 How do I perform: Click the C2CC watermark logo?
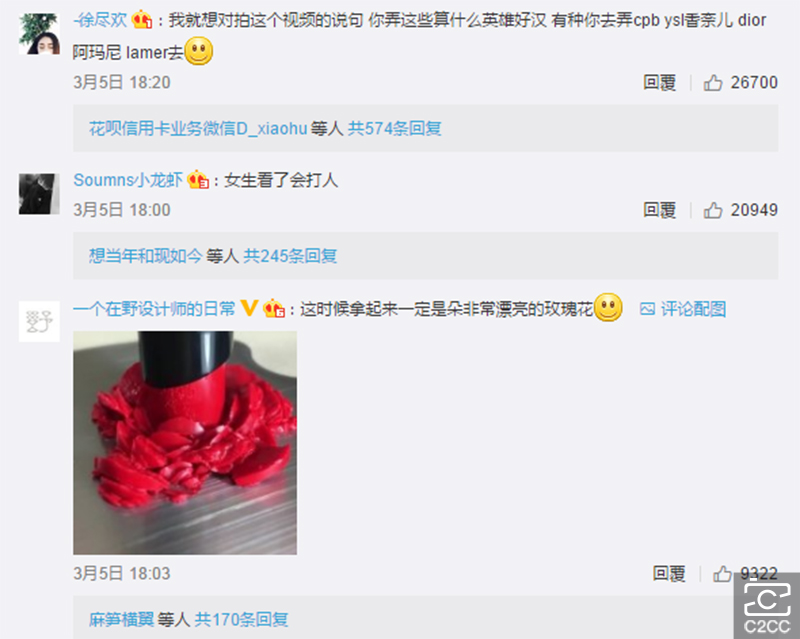(767, 607)
